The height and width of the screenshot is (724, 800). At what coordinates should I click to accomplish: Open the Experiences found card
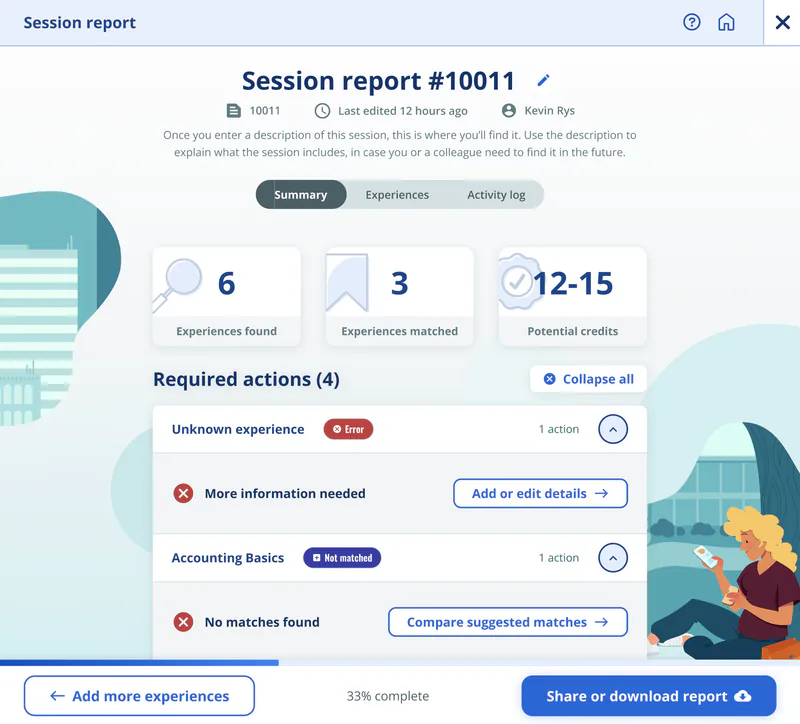click(x=227, y=297)
